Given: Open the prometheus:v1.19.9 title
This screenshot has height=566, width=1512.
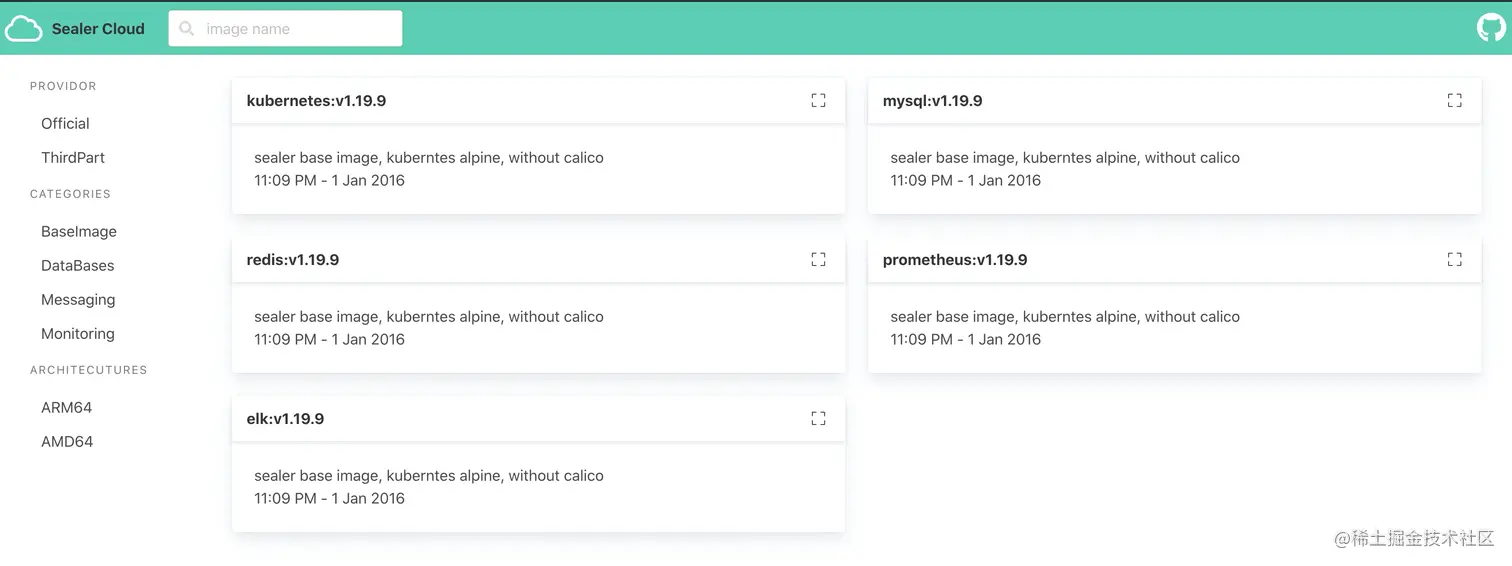Looking at the screenshot, I should [x=955, y=260].
